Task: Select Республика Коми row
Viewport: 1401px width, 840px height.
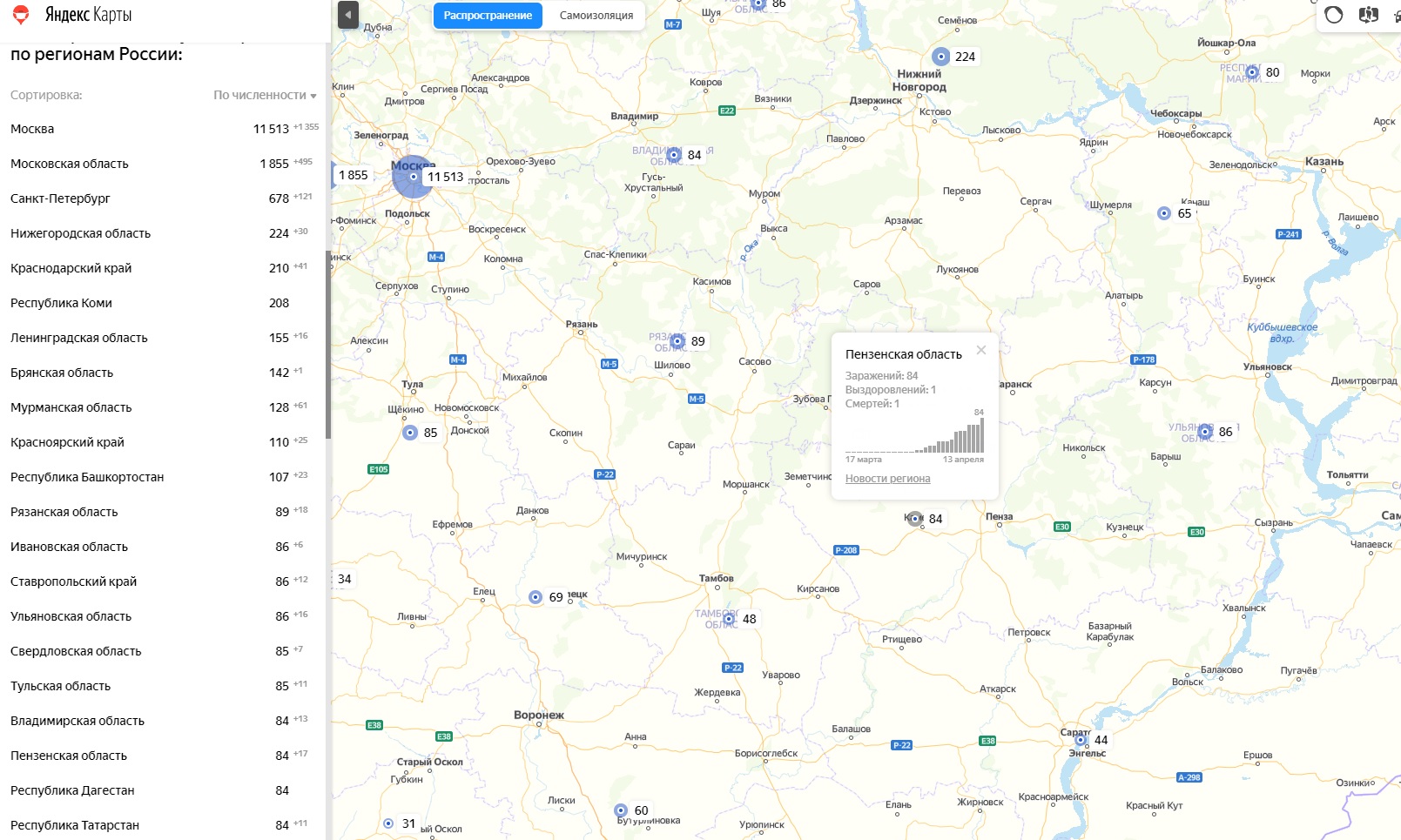Action: (164, 303)
